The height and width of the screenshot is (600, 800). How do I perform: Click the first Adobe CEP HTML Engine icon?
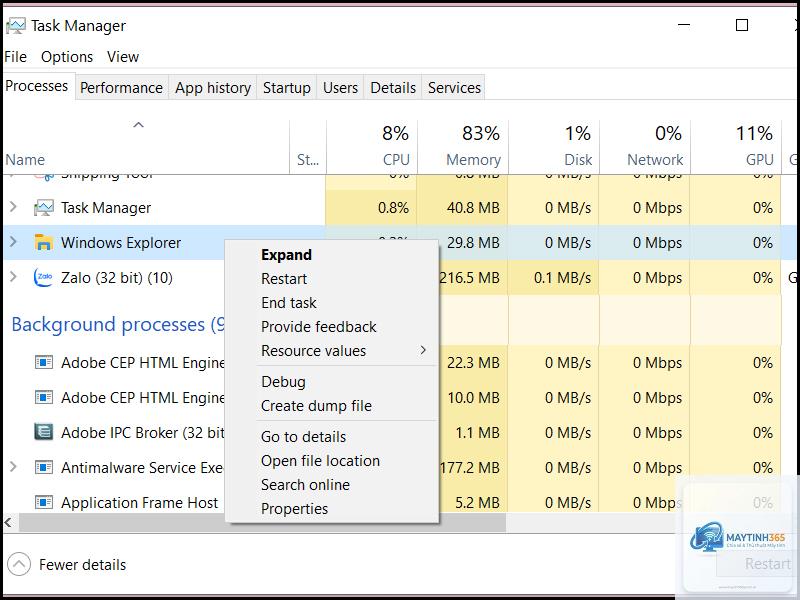[x=44, y=363]
